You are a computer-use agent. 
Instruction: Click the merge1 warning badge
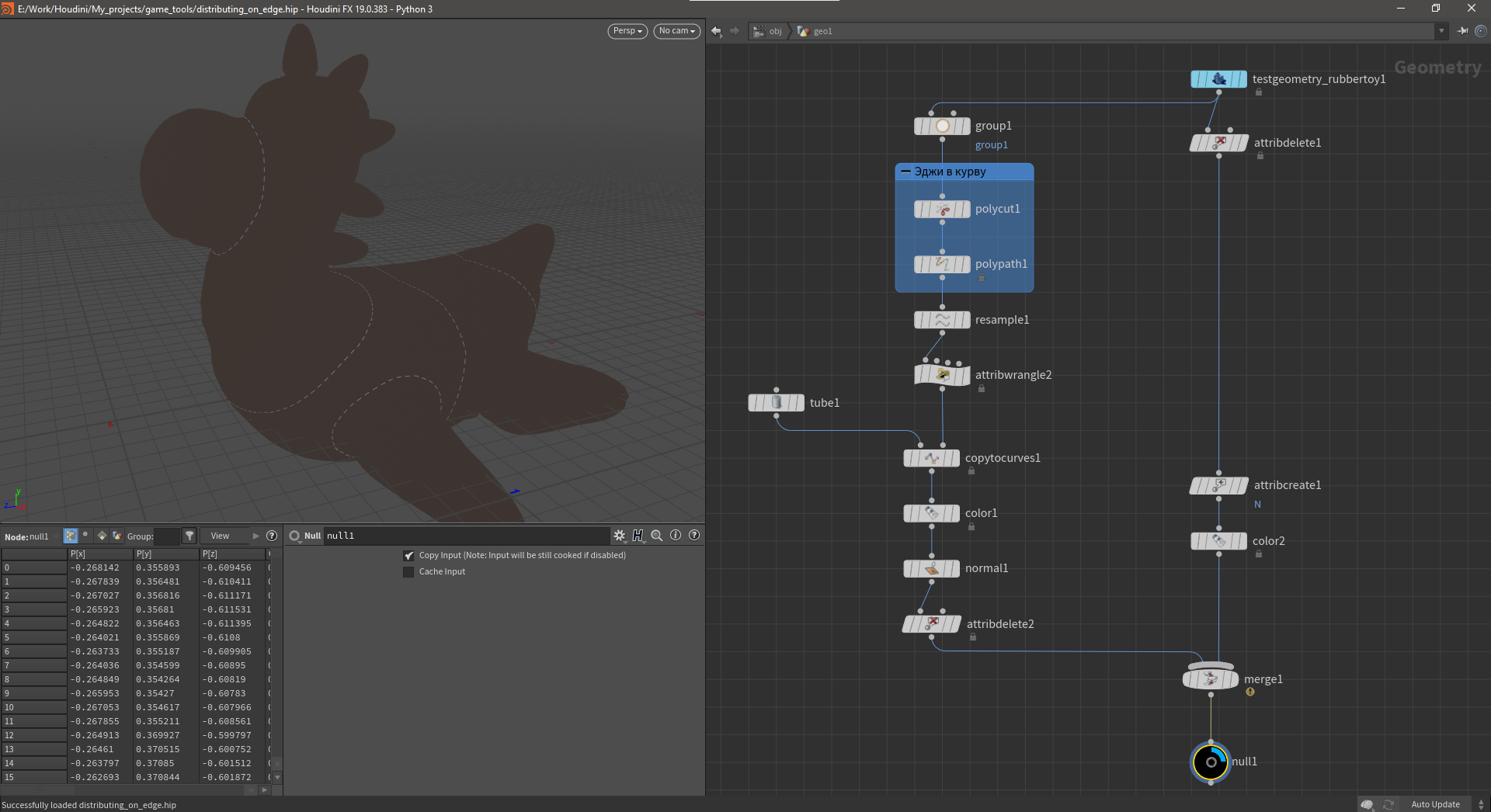[x=1250, y=692]
